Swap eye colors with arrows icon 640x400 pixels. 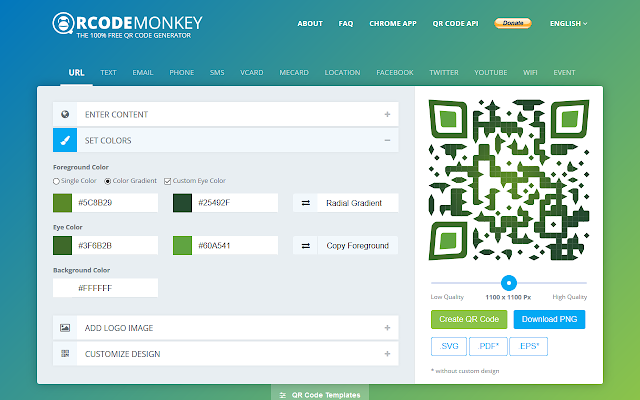point(305,246)
